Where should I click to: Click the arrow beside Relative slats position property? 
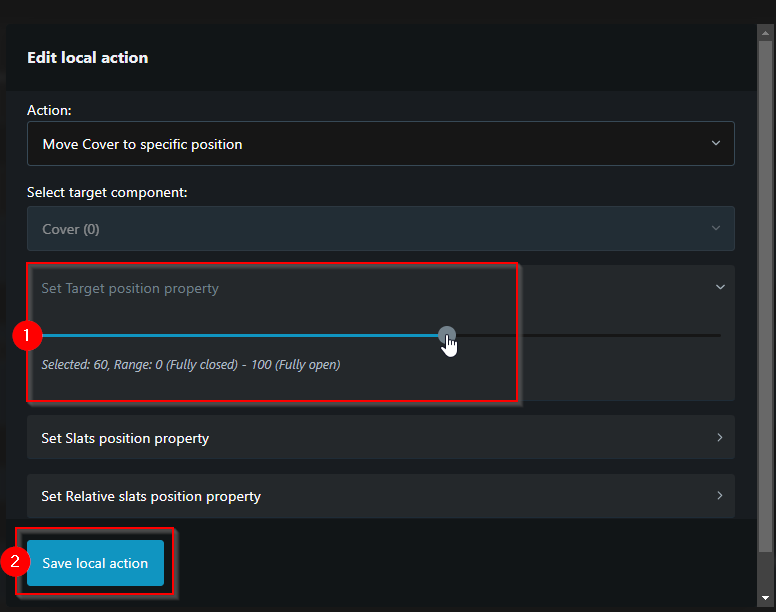[x=720, y=496]
